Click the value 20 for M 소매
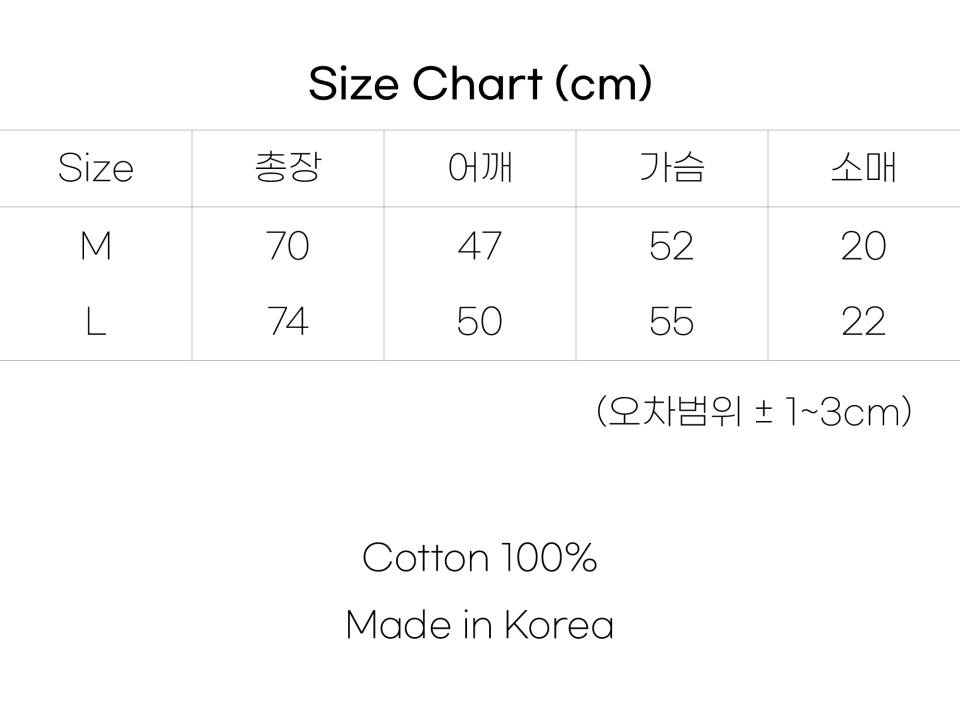Image resolution: width=960 pixels, height=721 pixels. [x=863, y=246]
